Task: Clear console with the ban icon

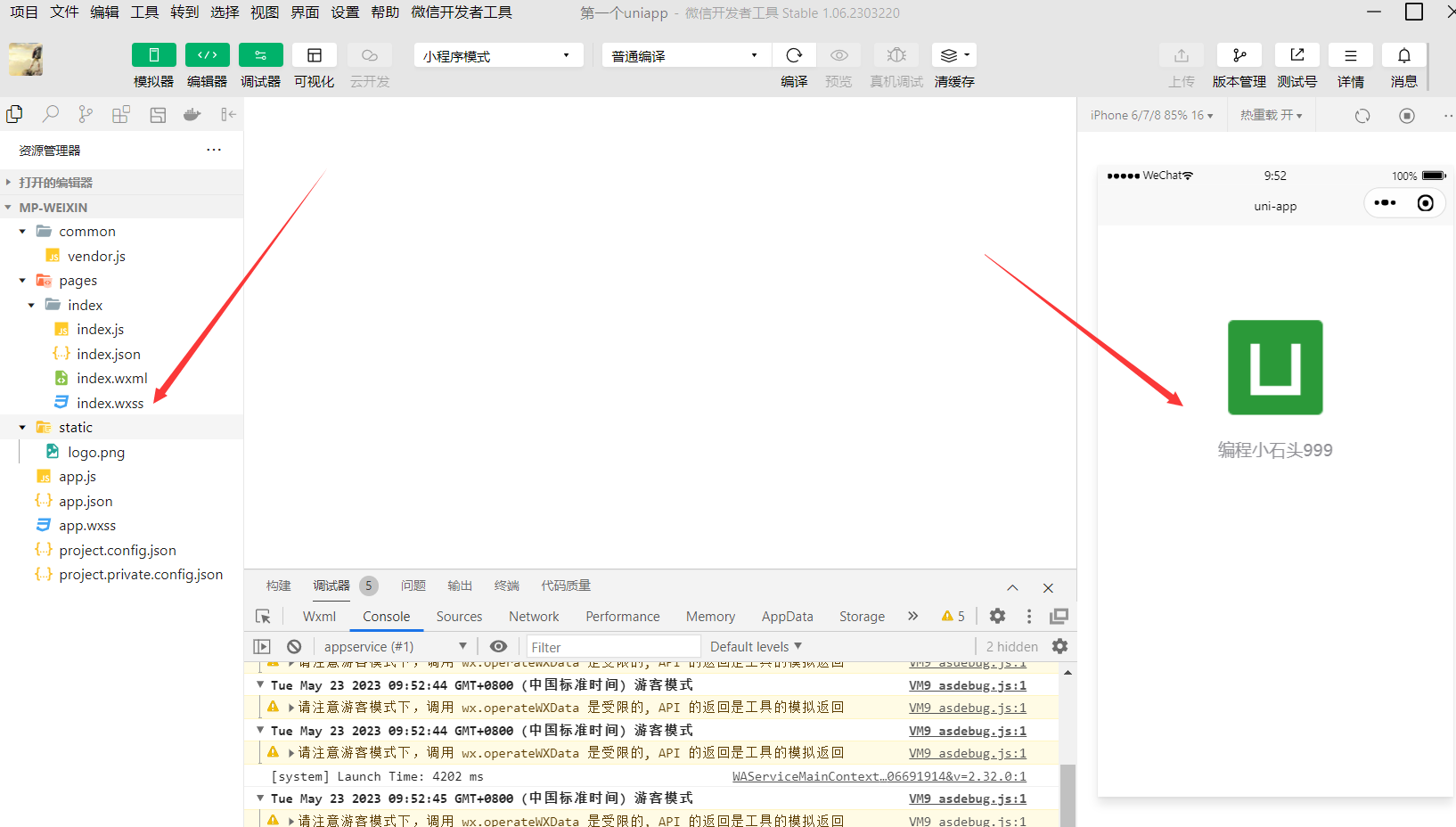Action: (x=294, y=647)
